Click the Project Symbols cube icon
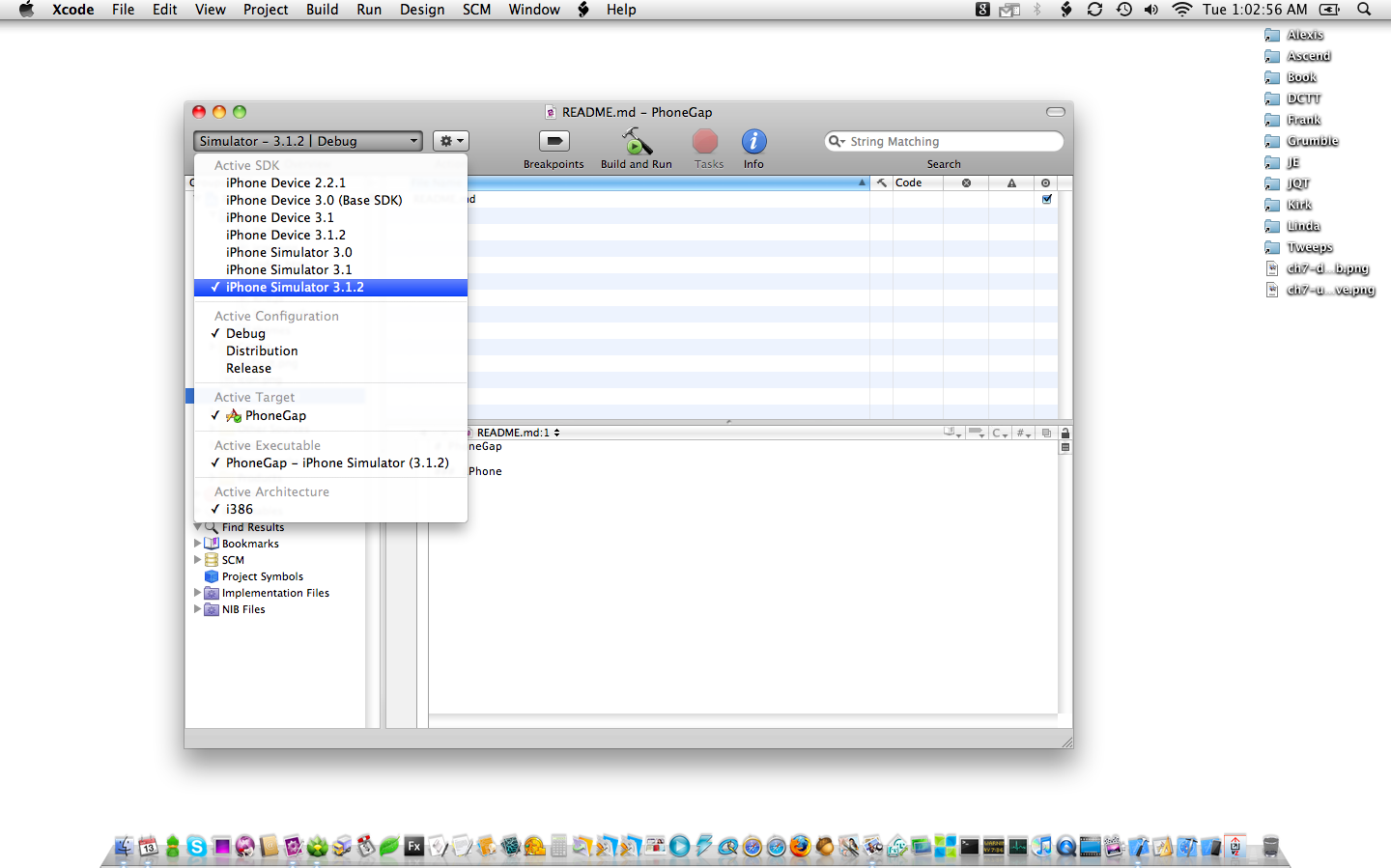Viewport: 1391px width, 868px height. (x=212, y=576)
